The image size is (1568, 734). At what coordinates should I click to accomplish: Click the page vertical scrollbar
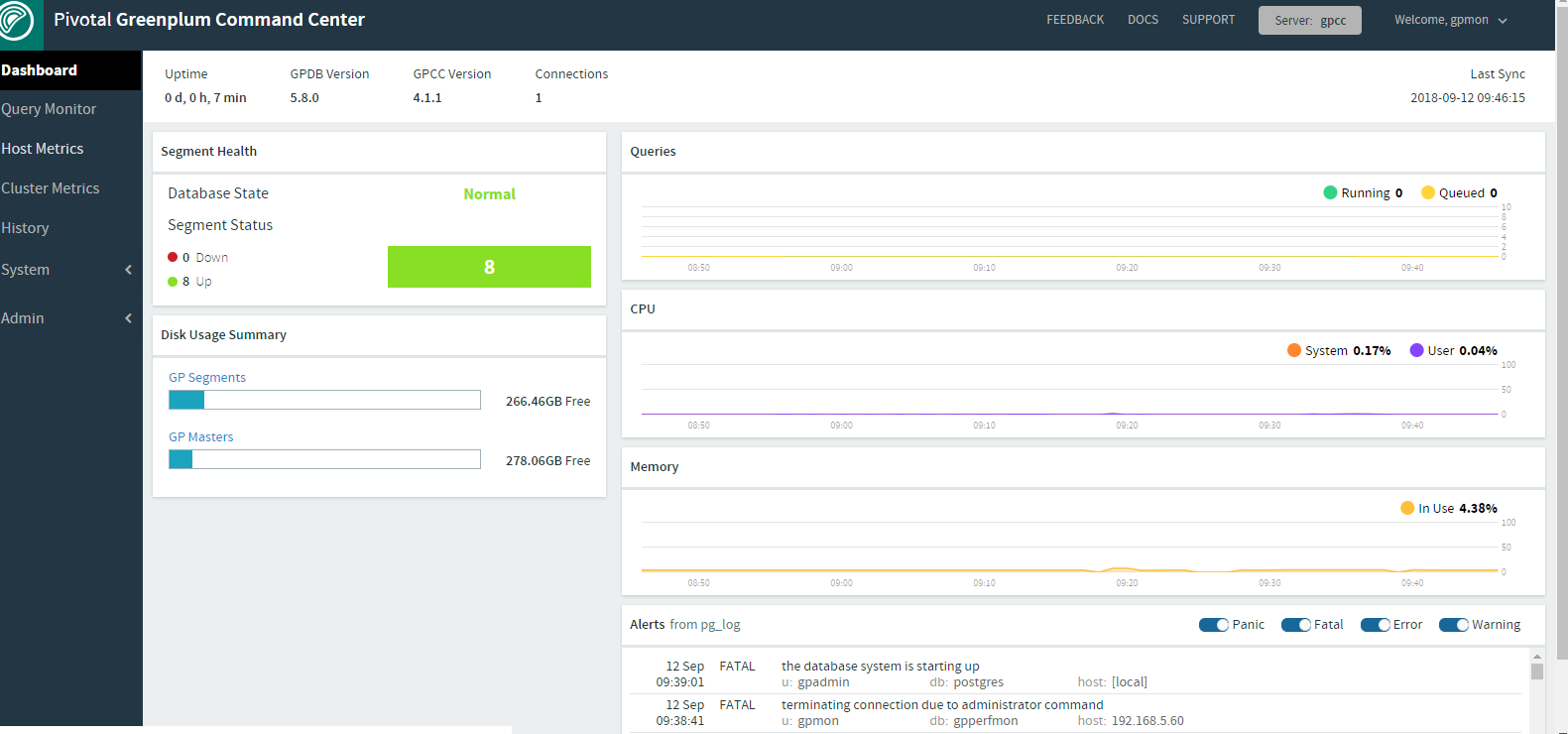click(1561, 332)
